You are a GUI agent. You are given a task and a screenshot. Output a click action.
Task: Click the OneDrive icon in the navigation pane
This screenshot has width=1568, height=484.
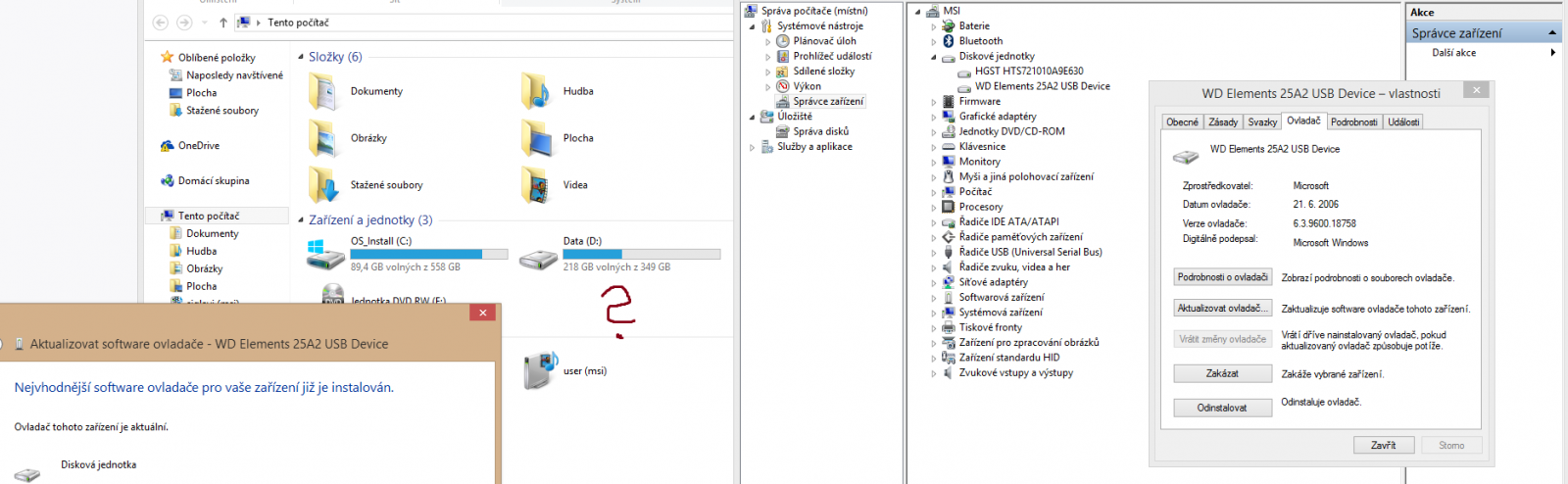(168, 146)
